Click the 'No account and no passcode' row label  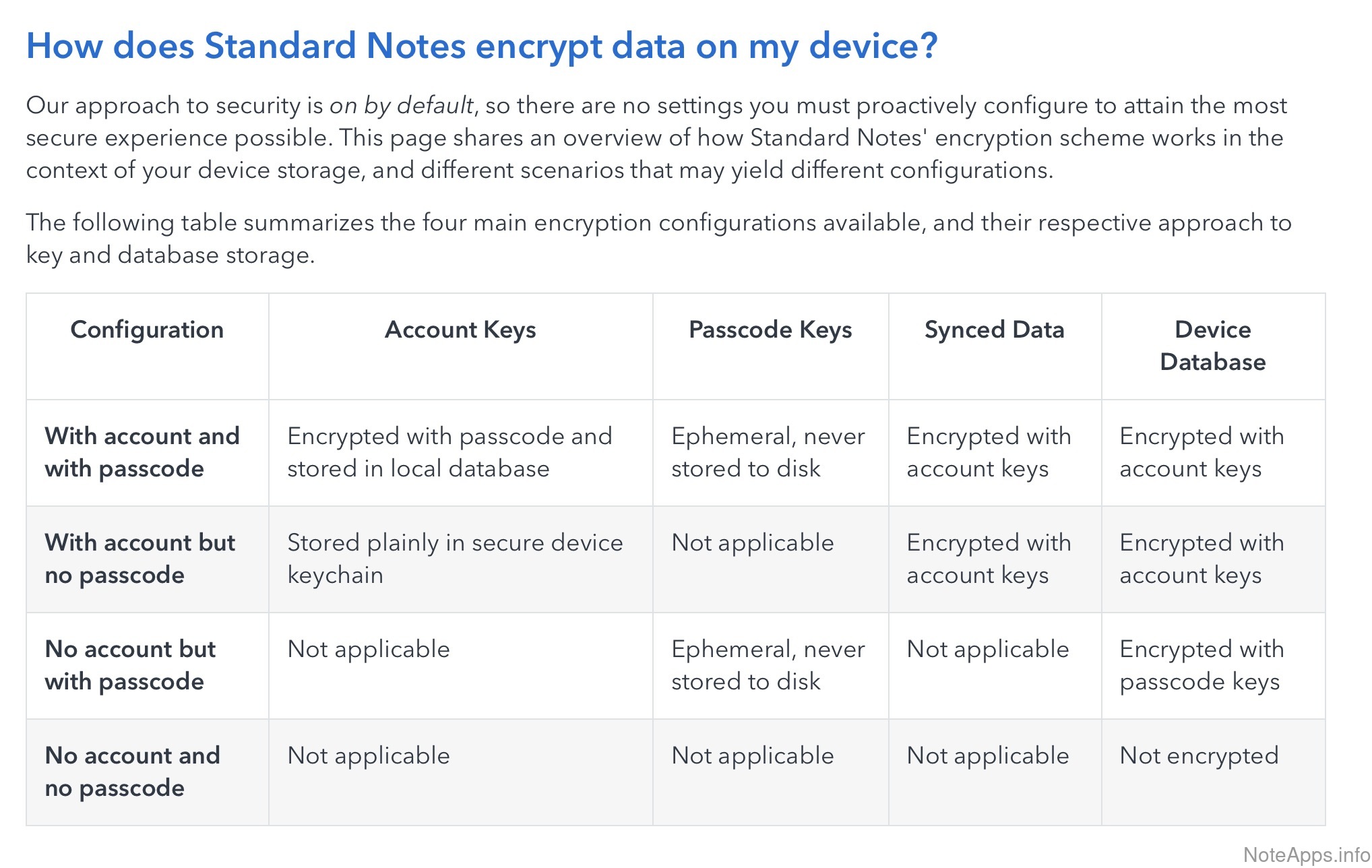click(x=132, y=772)
